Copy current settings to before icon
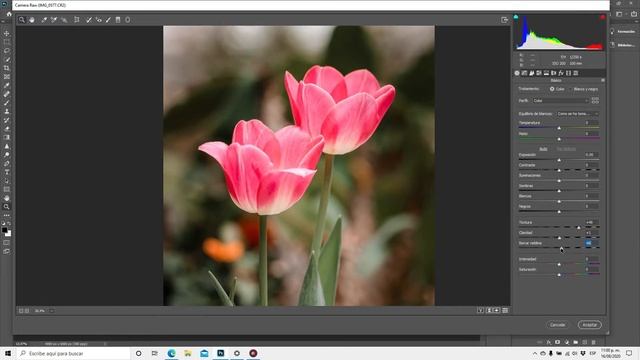Screen dimensions: 640x360 point(497,311)
